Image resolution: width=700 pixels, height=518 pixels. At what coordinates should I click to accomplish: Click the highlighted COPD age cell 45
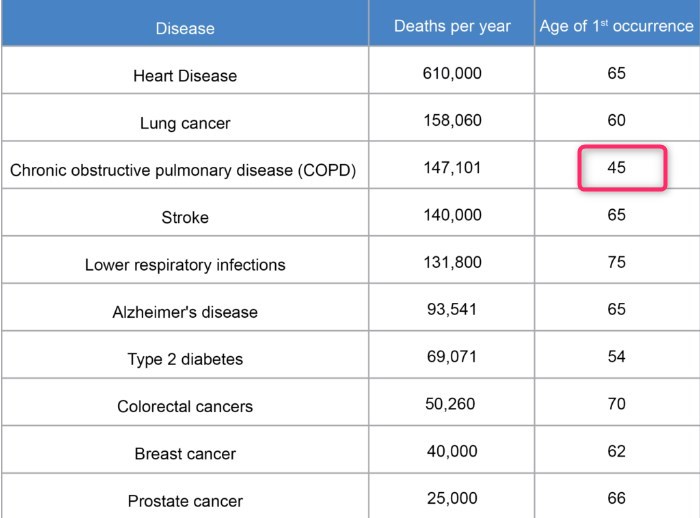click(x=617, y=168)
